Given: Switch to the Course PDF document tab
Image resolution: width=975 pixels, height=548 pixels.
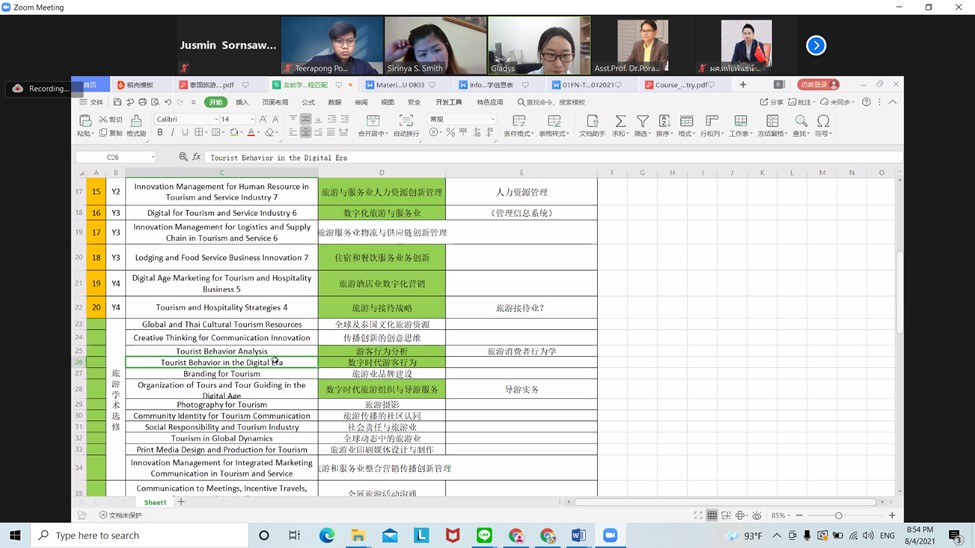Looking at the screenshot, I should click(681, 85).
